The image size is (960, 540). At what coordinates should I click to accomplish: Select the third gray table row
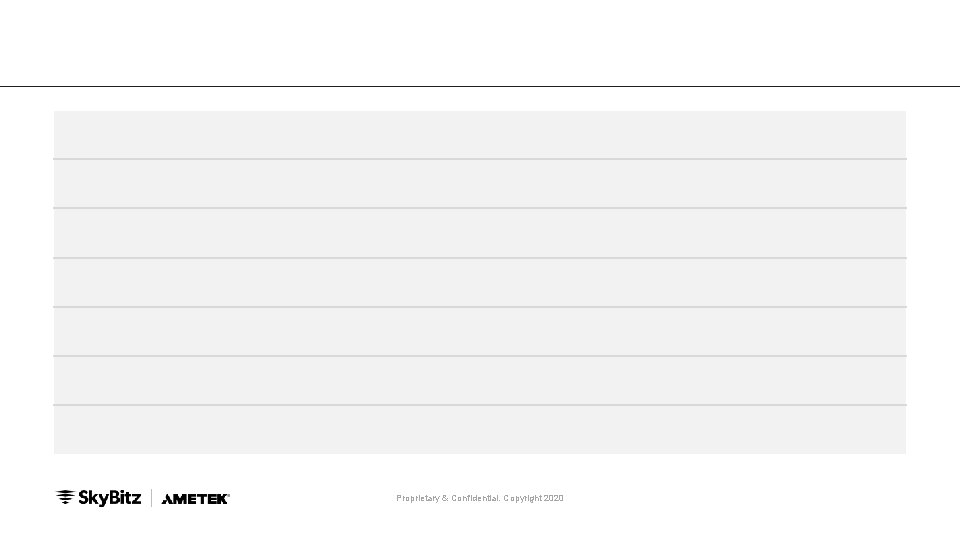pos(480,233)
